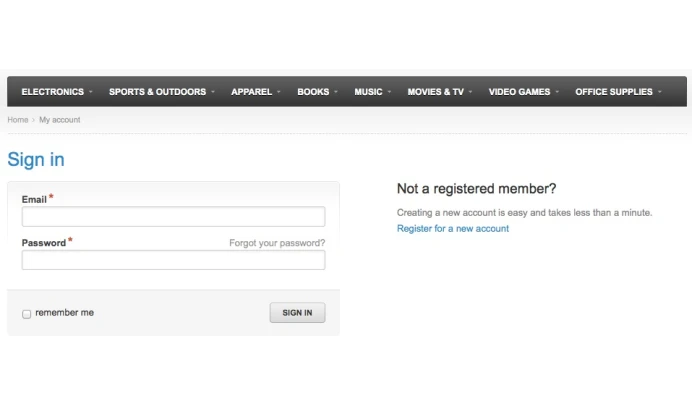
Task: Open the Apparel category menu
Action: [251, 92]
